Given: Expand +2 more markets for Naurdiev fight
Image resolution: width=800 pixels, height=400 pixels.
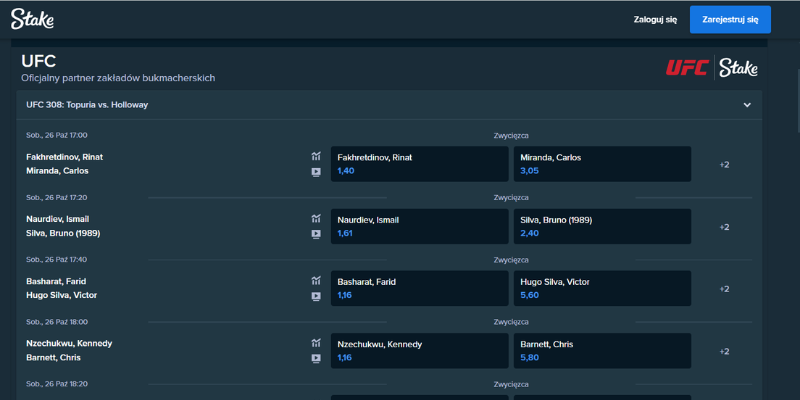Looking at the screenshot, I should coord(724,227).
